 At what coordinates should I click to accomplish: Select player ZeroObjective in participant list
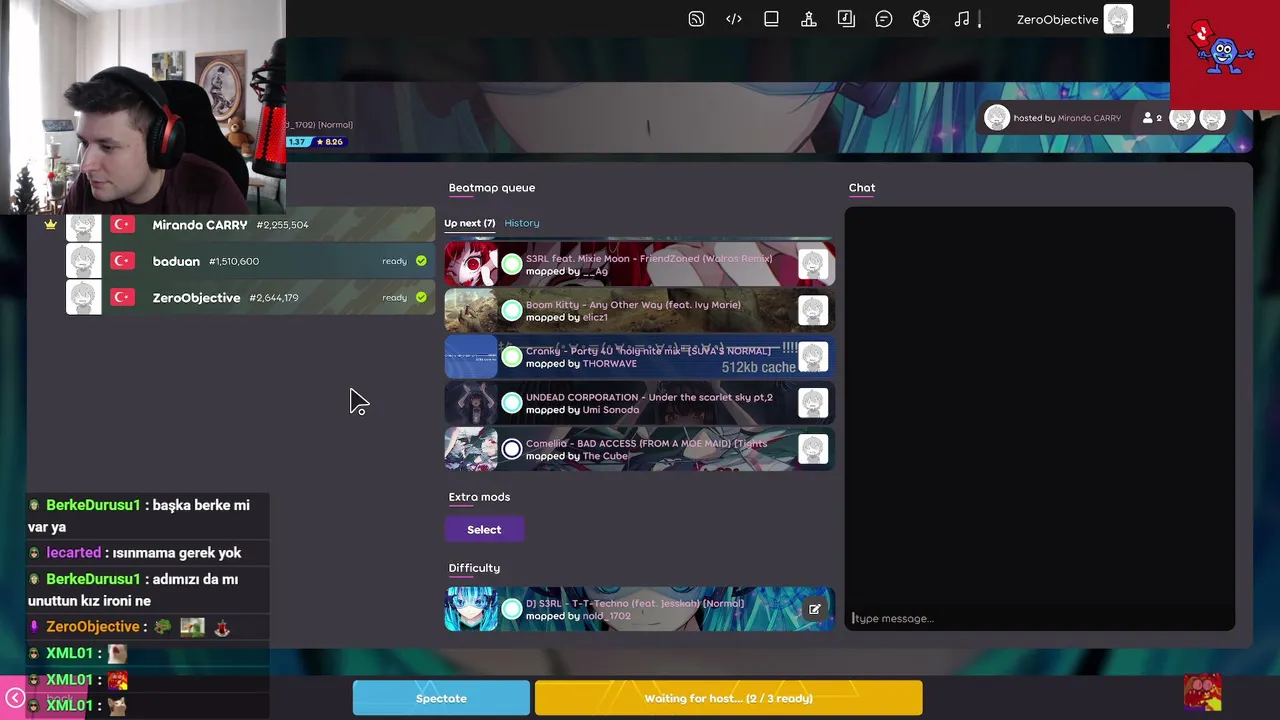250,297
